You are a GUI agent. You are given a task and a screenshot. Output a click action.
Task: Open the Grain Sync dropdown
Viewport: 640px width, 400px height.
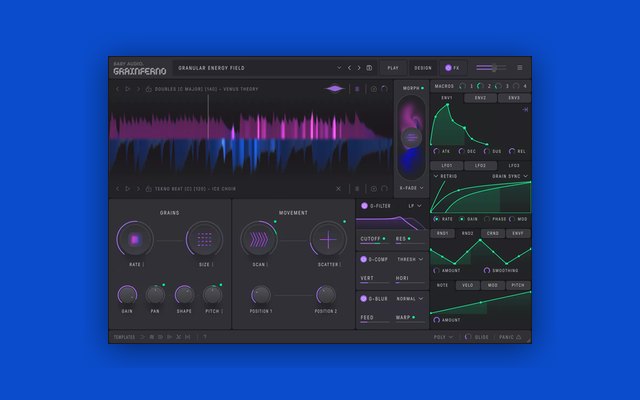[510, 176]
